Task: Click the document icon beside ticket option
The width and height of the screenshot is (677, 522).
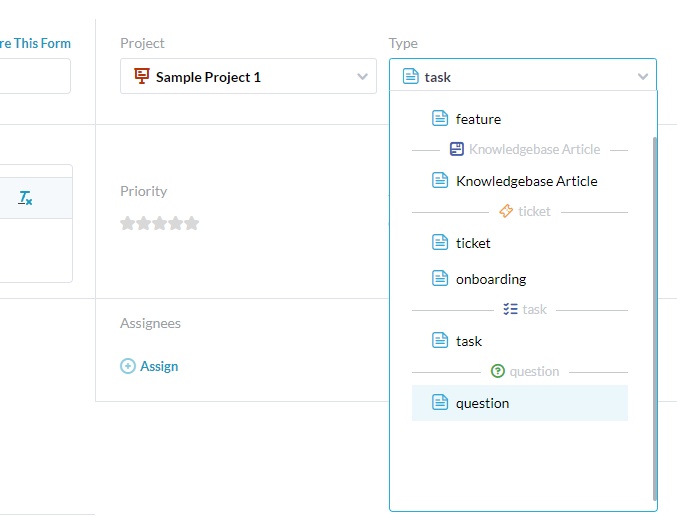Action: [x=440, y=243]
